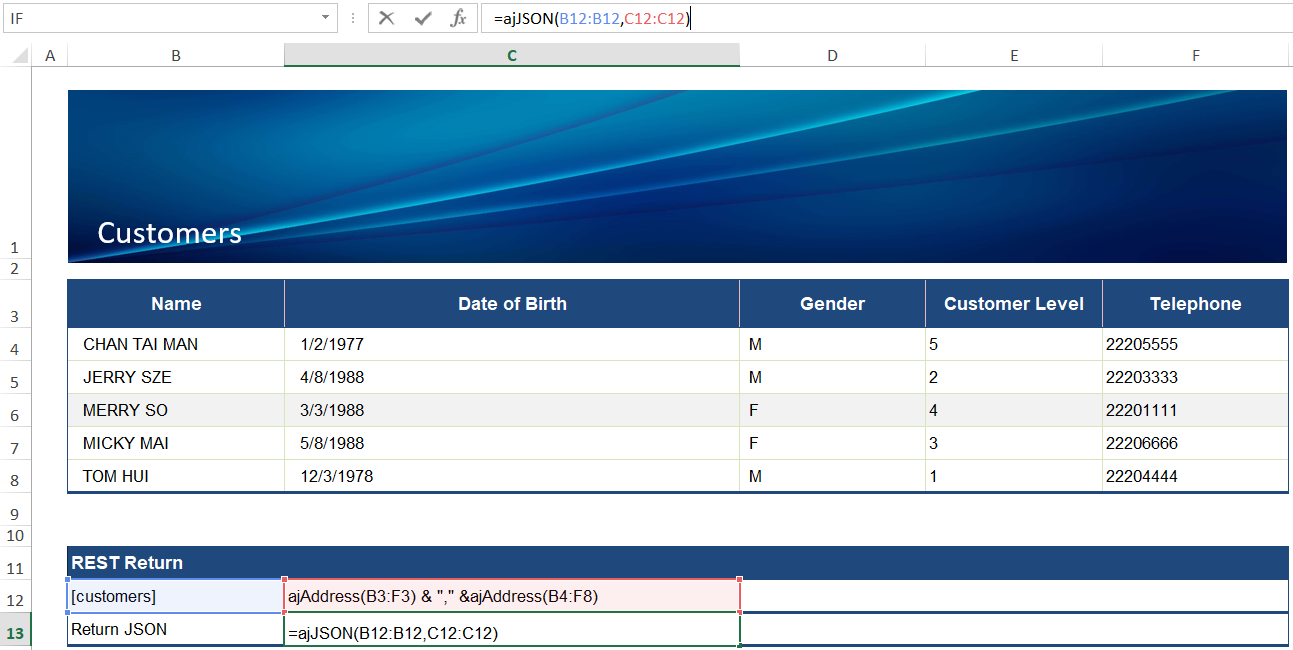The width and height of the screenshot is (1293, 650).
Task: Cancel the formula entry with X icon
Action: point(387,18)
